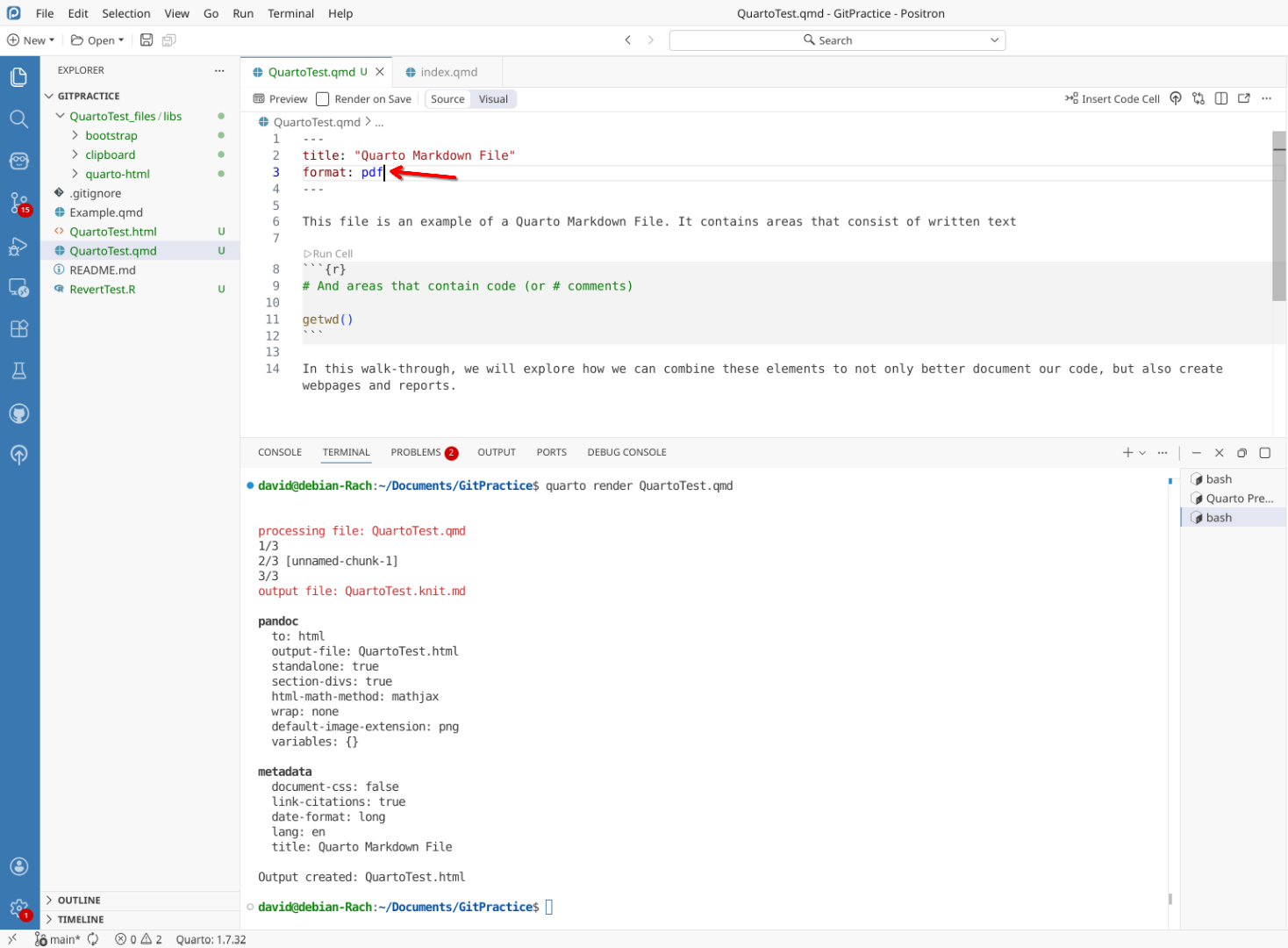
Task: Open the Extensions view icon
Action: tap(19, 328)
